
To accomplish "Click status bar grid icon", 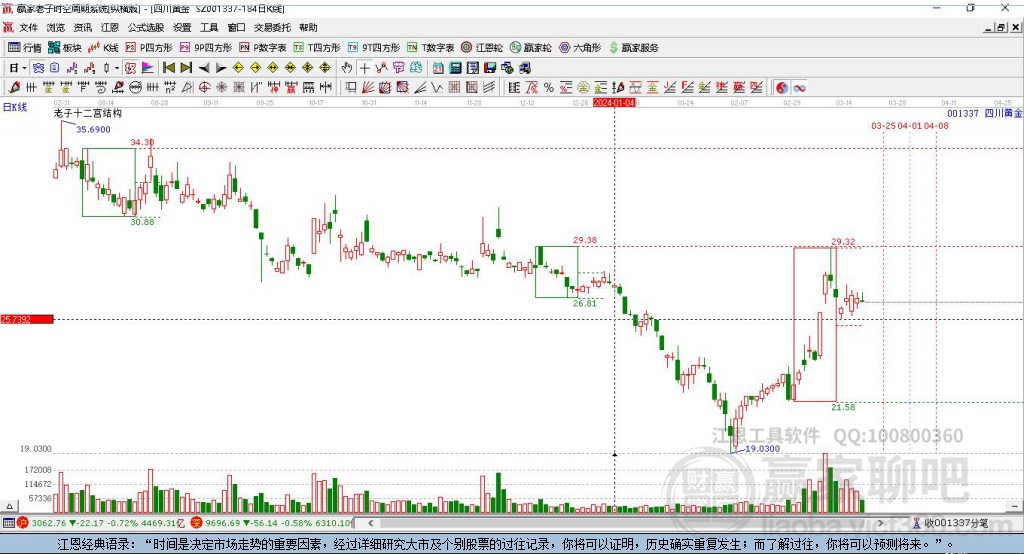I will click(8, 523).
